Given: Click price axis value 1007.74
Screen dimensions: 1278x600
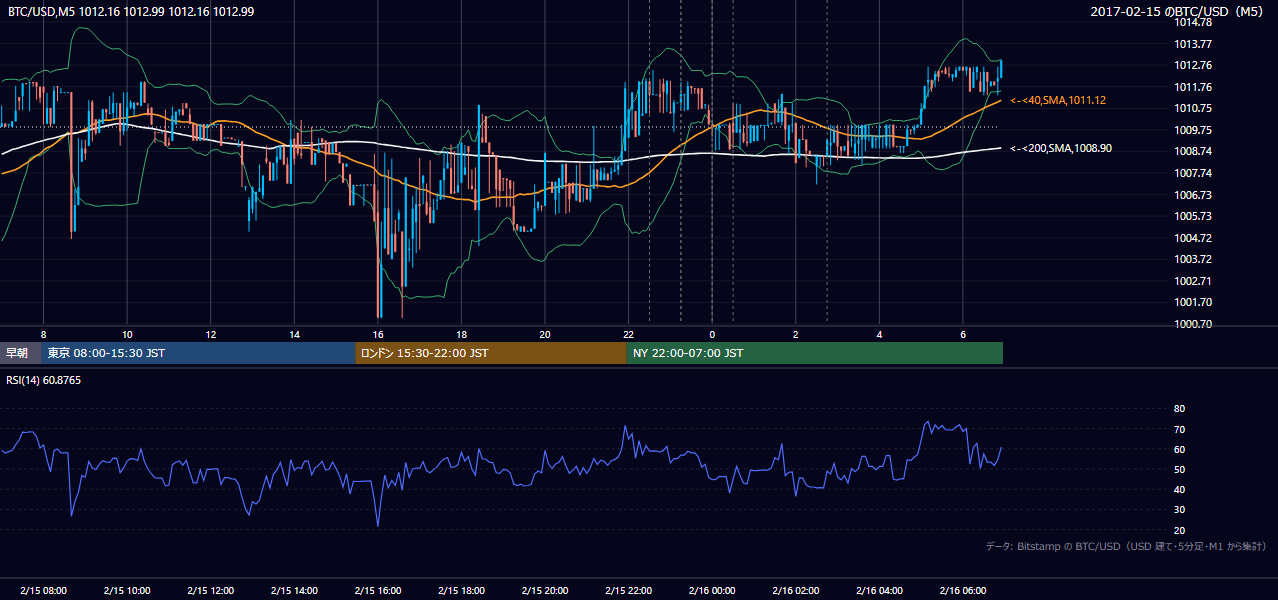Looking at the screenshot, I should 1195,173.
